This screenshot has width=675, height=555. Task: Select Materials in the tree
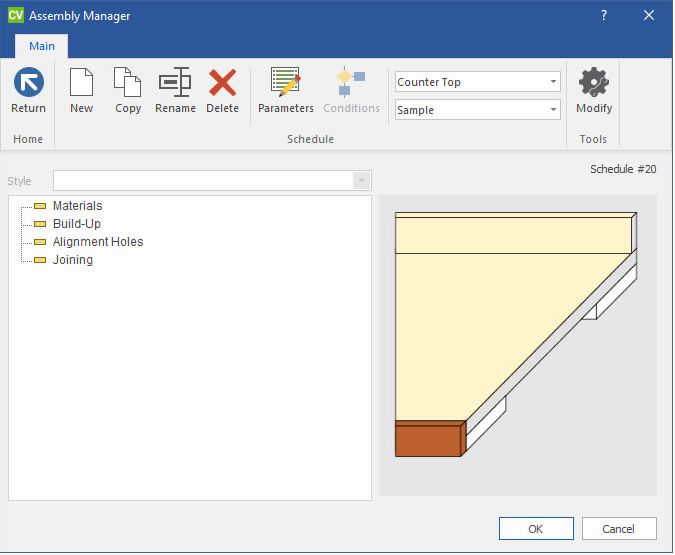[77, 206]
